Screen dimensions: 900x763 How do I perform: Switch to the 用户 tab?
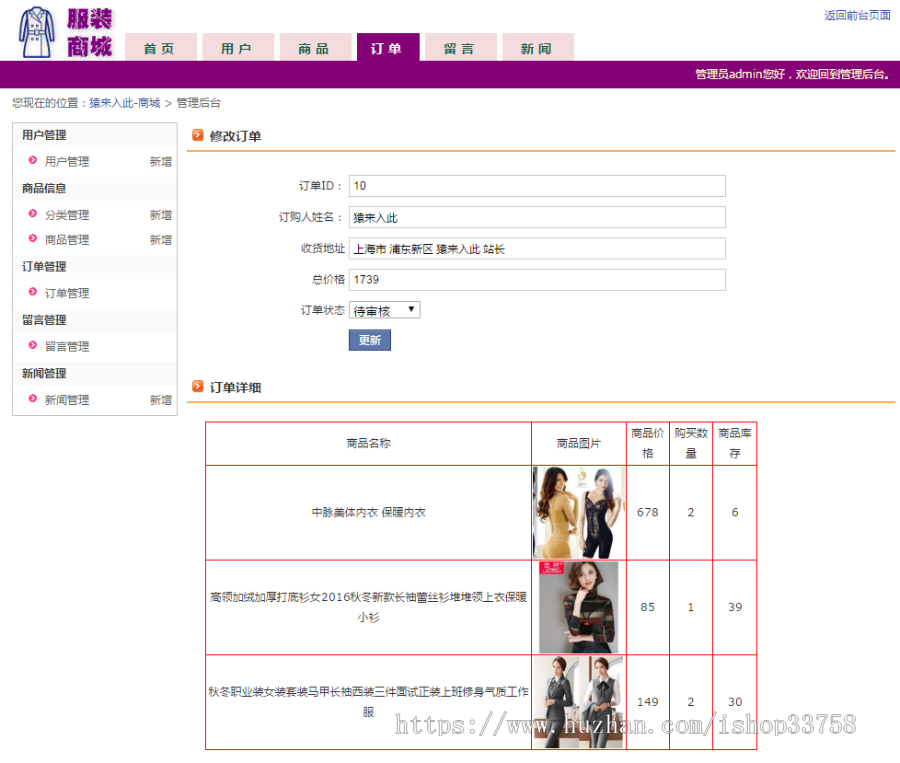[x=238, y=46]
